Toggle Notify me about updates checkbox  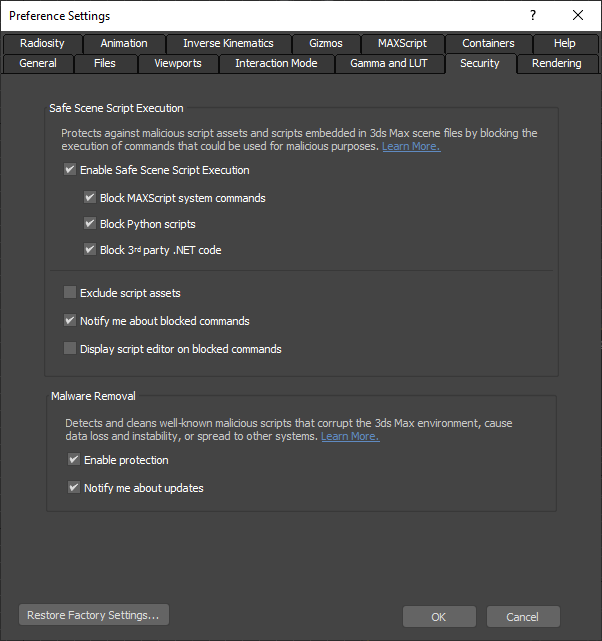(x=74, y=488)
